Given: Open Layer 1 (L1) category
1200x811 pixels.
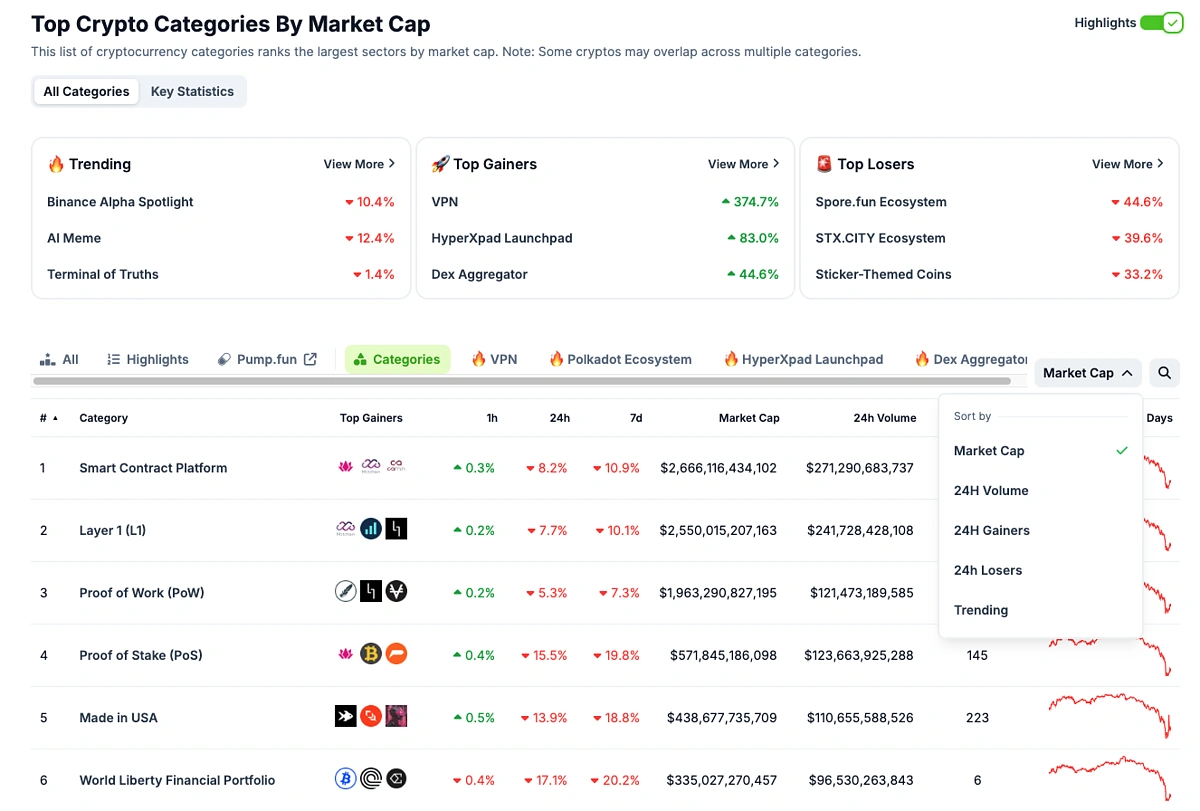Looking at the screenshot, I should pyautogui.click(x=113, y=531).
